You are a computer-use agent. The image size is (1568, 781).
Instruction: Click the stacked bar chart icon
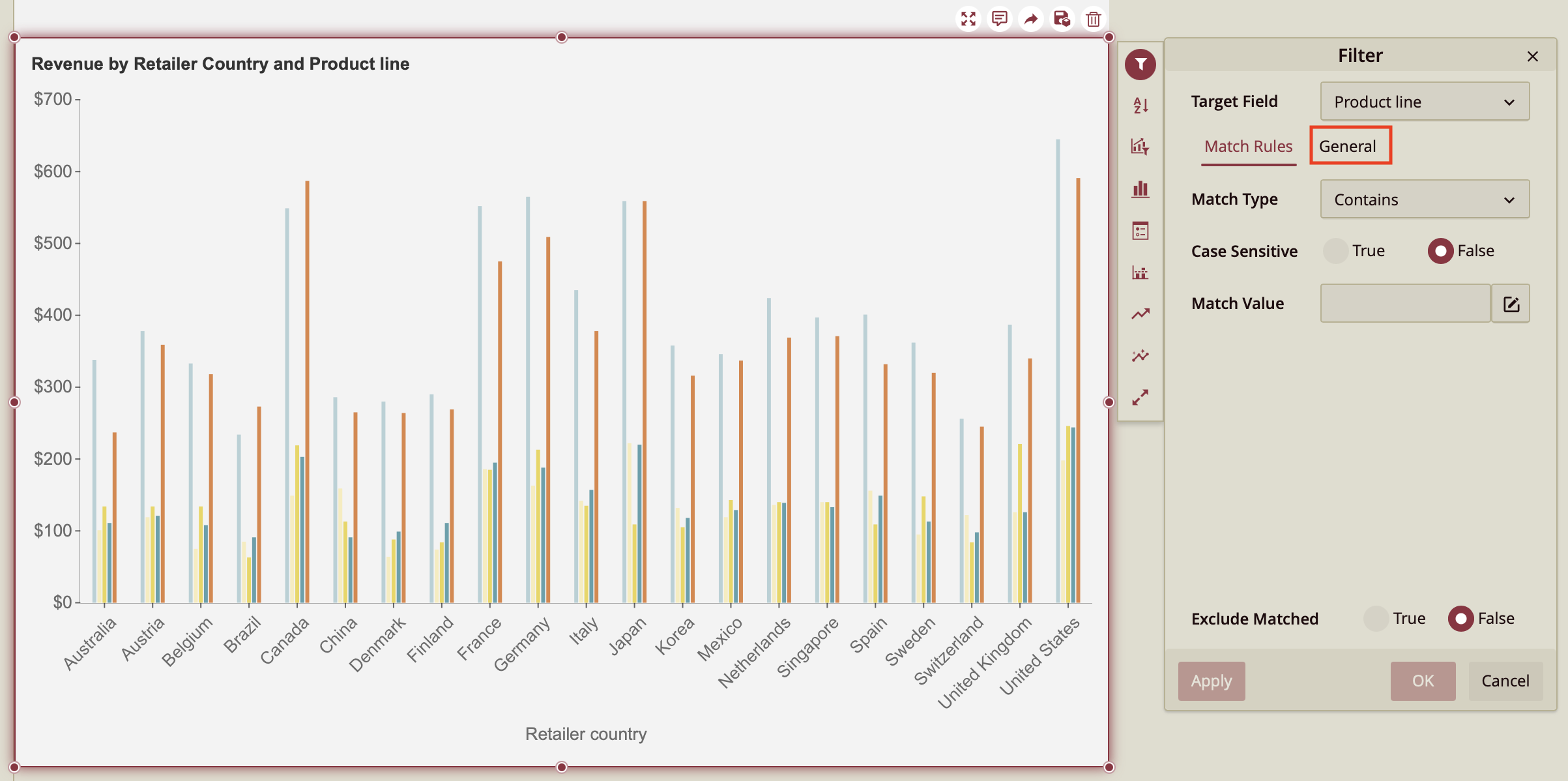click(x=1140, y=273)
